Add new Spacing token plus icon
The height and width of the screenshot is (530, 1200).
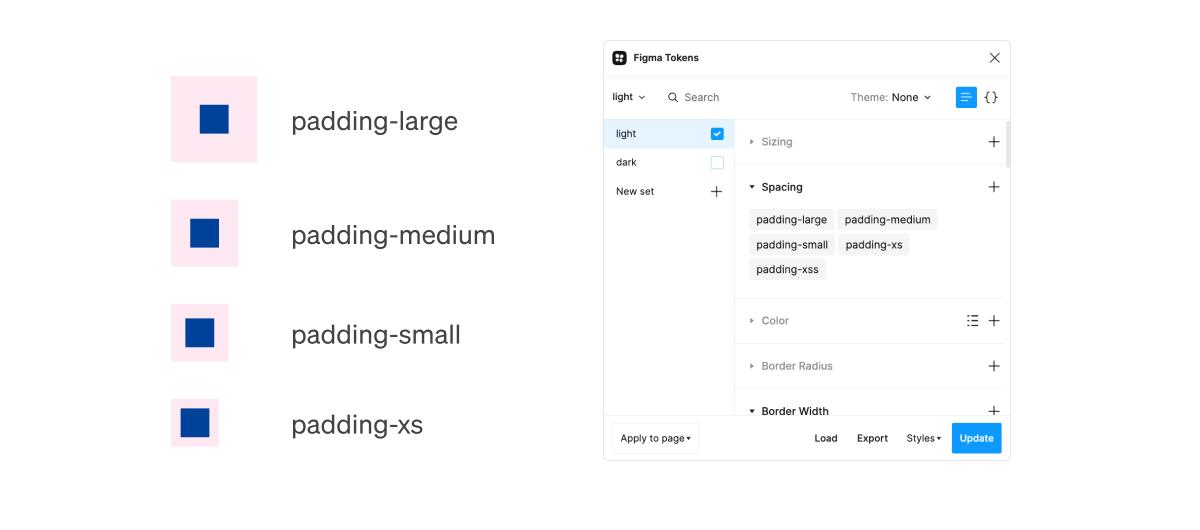point(994,187)
